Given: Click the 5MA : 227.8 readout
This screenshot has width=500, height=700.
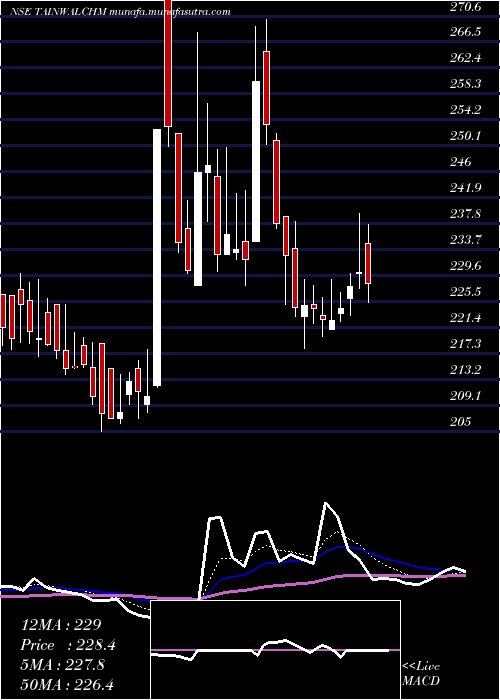Looking at the screenshot, I should tap(63, 665).
